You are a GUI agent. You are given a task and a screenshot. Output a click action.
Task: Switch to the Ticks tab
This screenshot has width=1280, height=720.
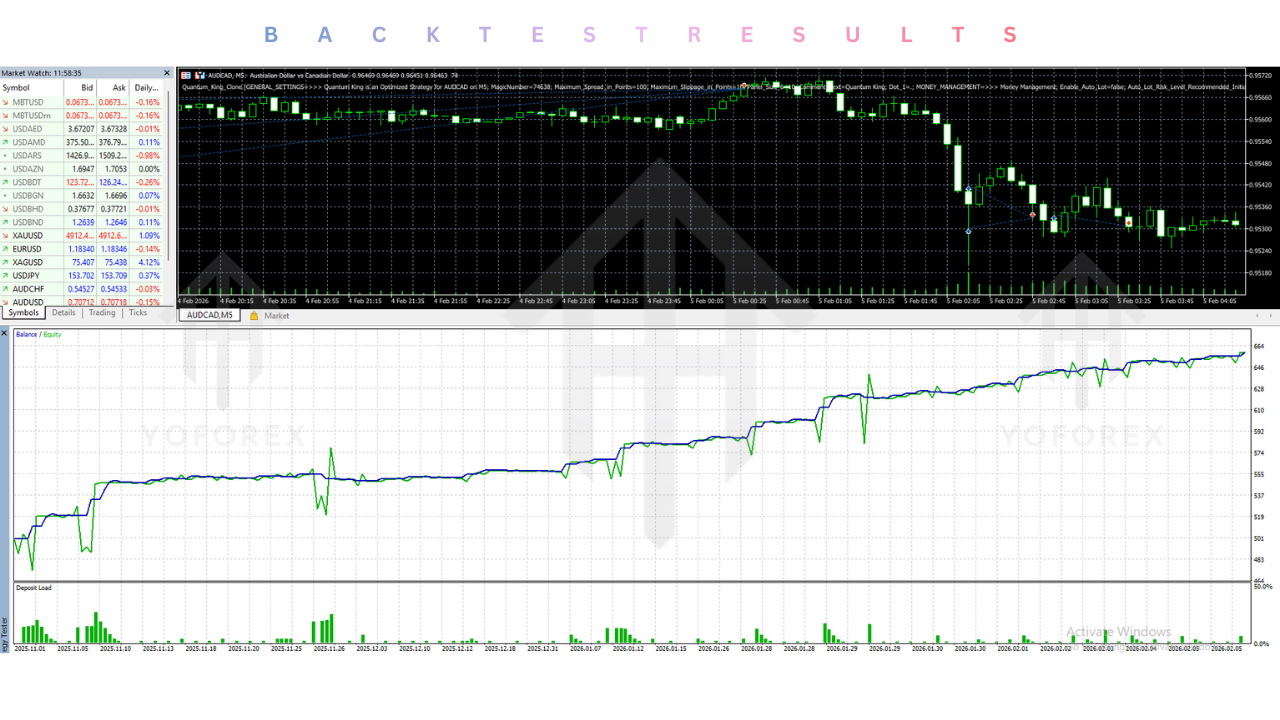138,312
